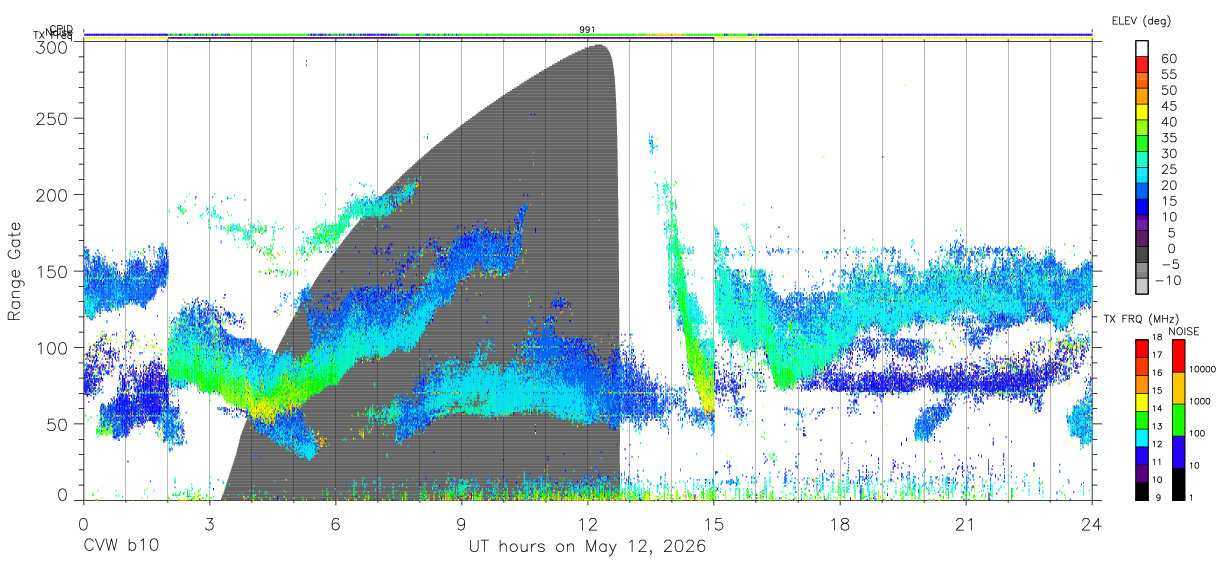Click the 'CVW b10' radar beam label

[x=120, y=547]
